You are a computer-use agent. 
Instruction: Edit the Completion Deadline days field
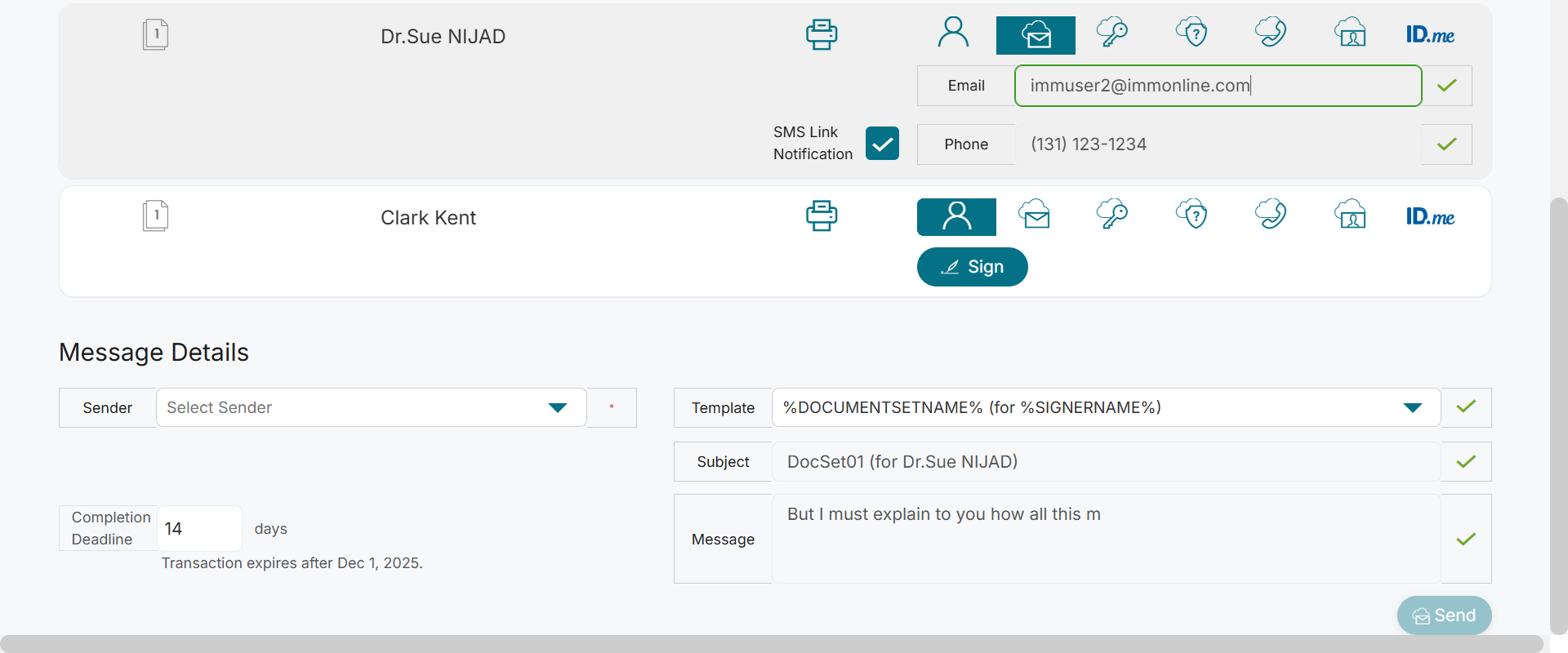pos(198,529)
